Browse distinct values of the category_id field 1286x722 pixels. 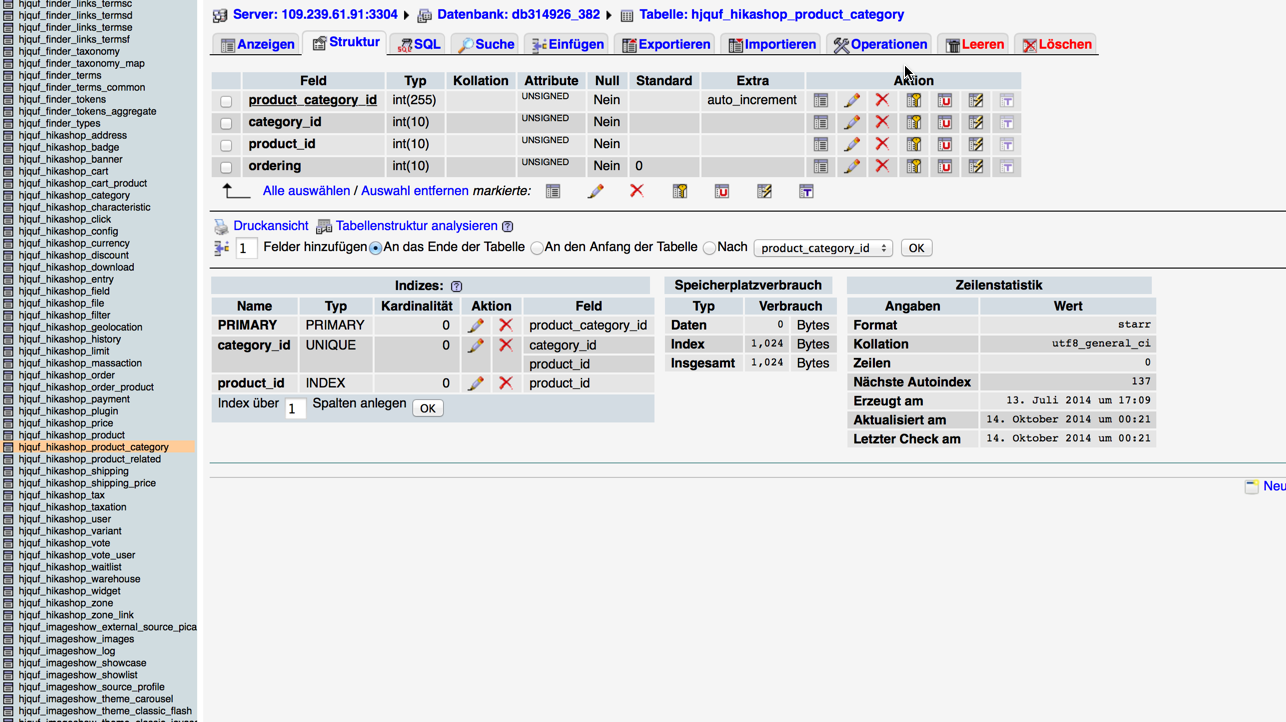pos(821,122)
